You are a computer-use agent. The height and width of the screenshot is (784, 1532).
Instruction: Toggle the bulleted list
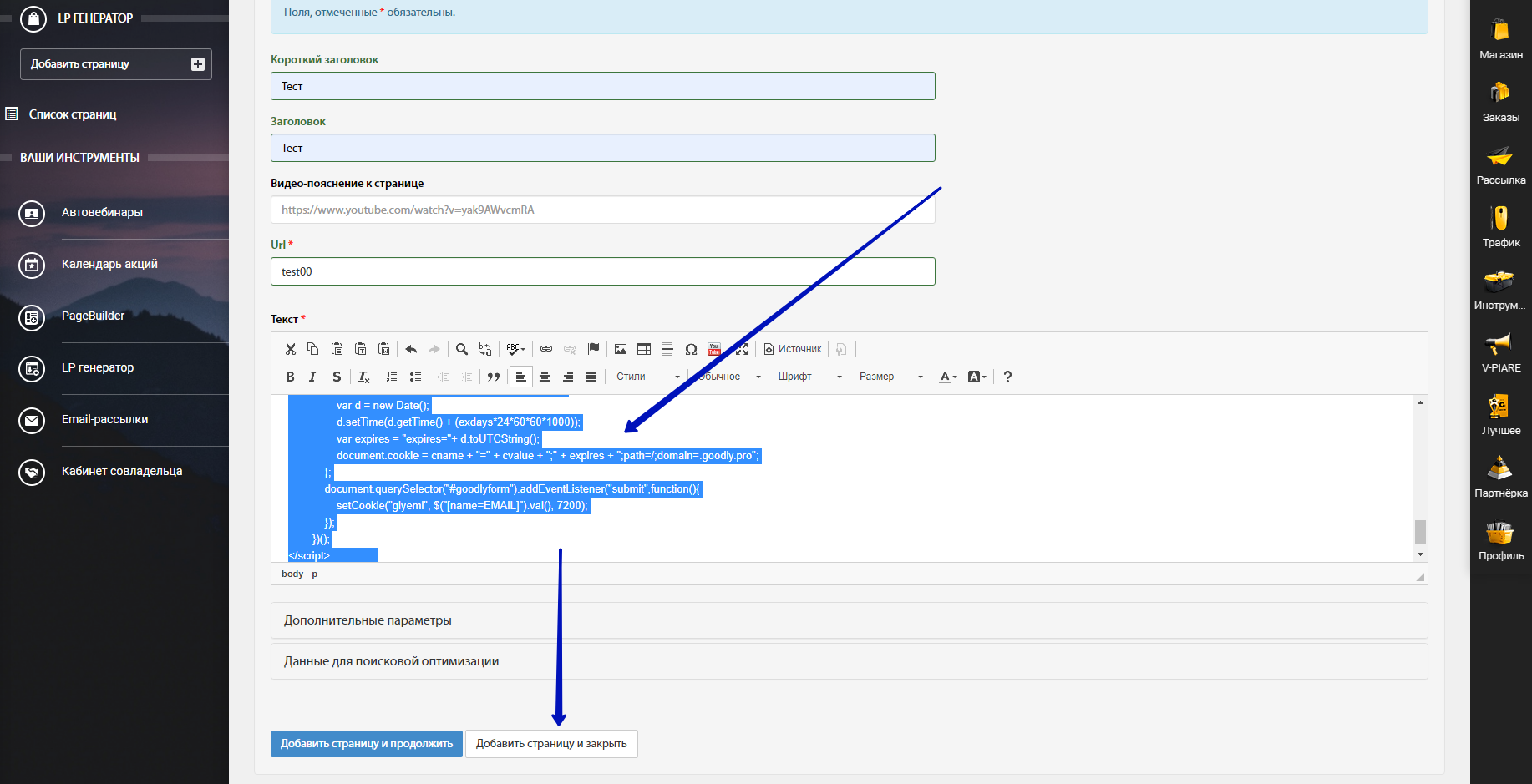(415, 377)
